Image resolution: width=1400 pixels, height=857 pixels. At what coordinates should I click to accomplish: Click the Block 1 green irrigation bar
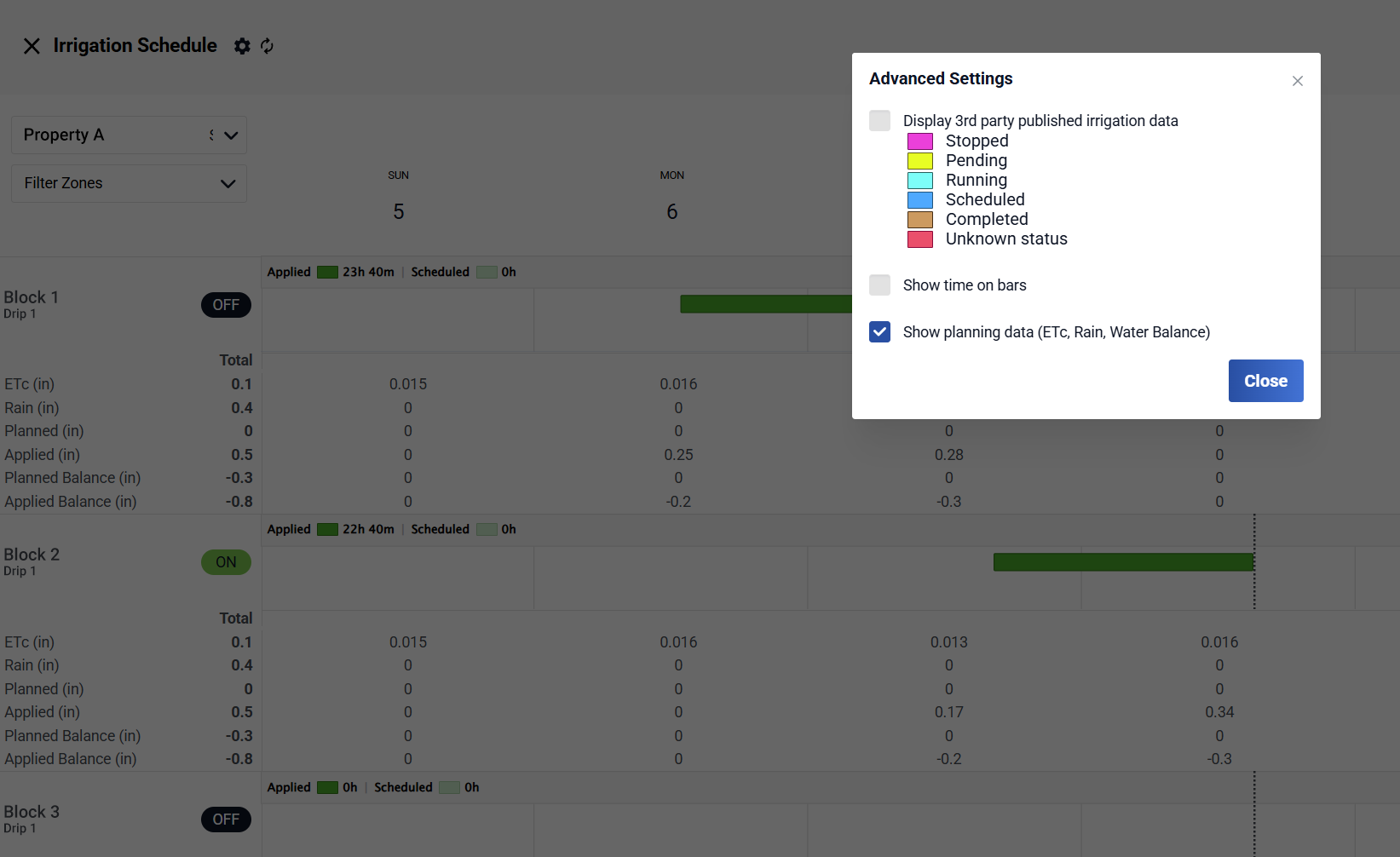pyautogui.click(x=766, y=304)
